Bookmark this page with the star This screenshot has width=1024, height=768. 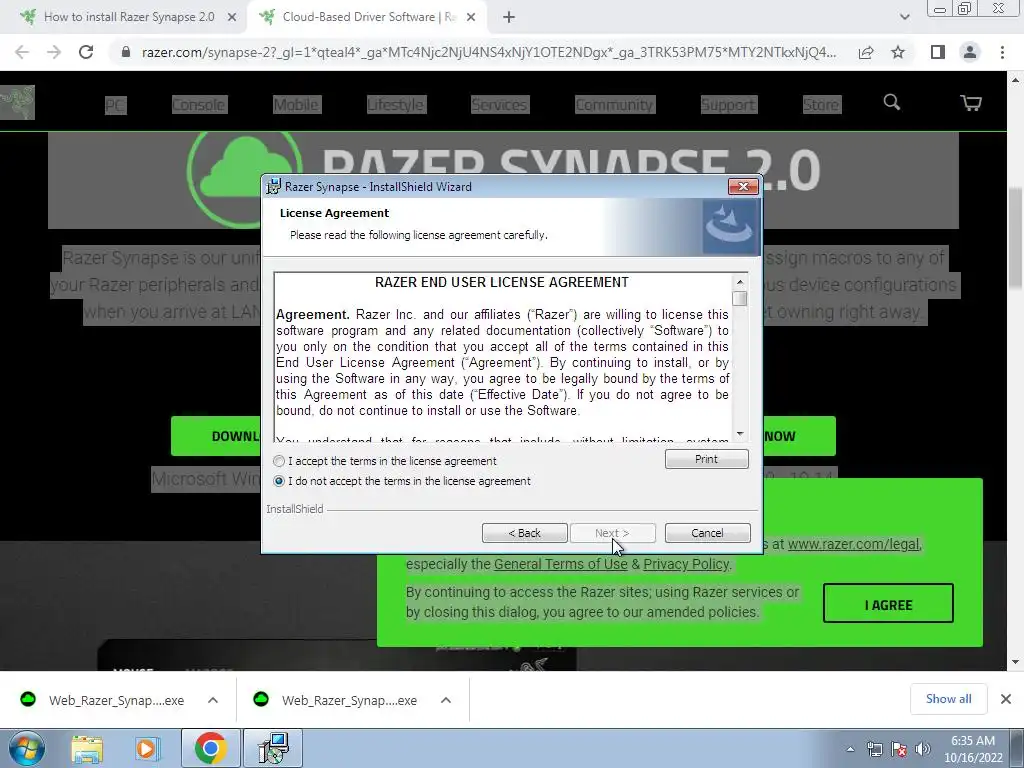click(x=898, y=52)
